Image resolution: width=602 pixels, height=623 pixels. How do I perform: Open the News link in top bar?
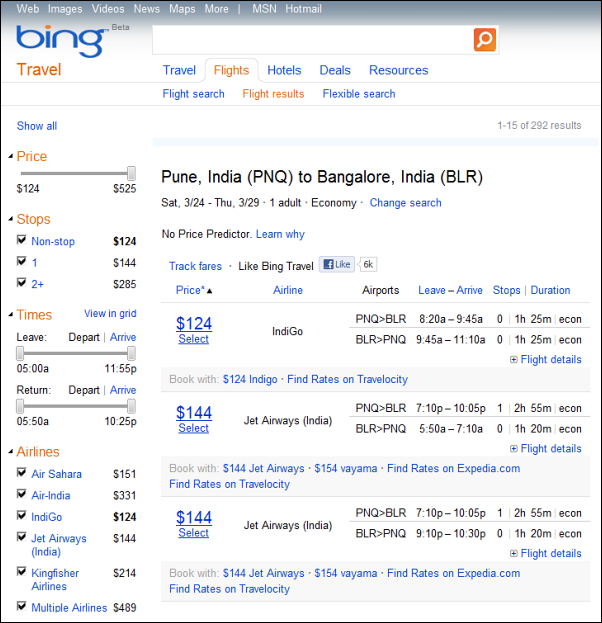[x=147, y=9]
